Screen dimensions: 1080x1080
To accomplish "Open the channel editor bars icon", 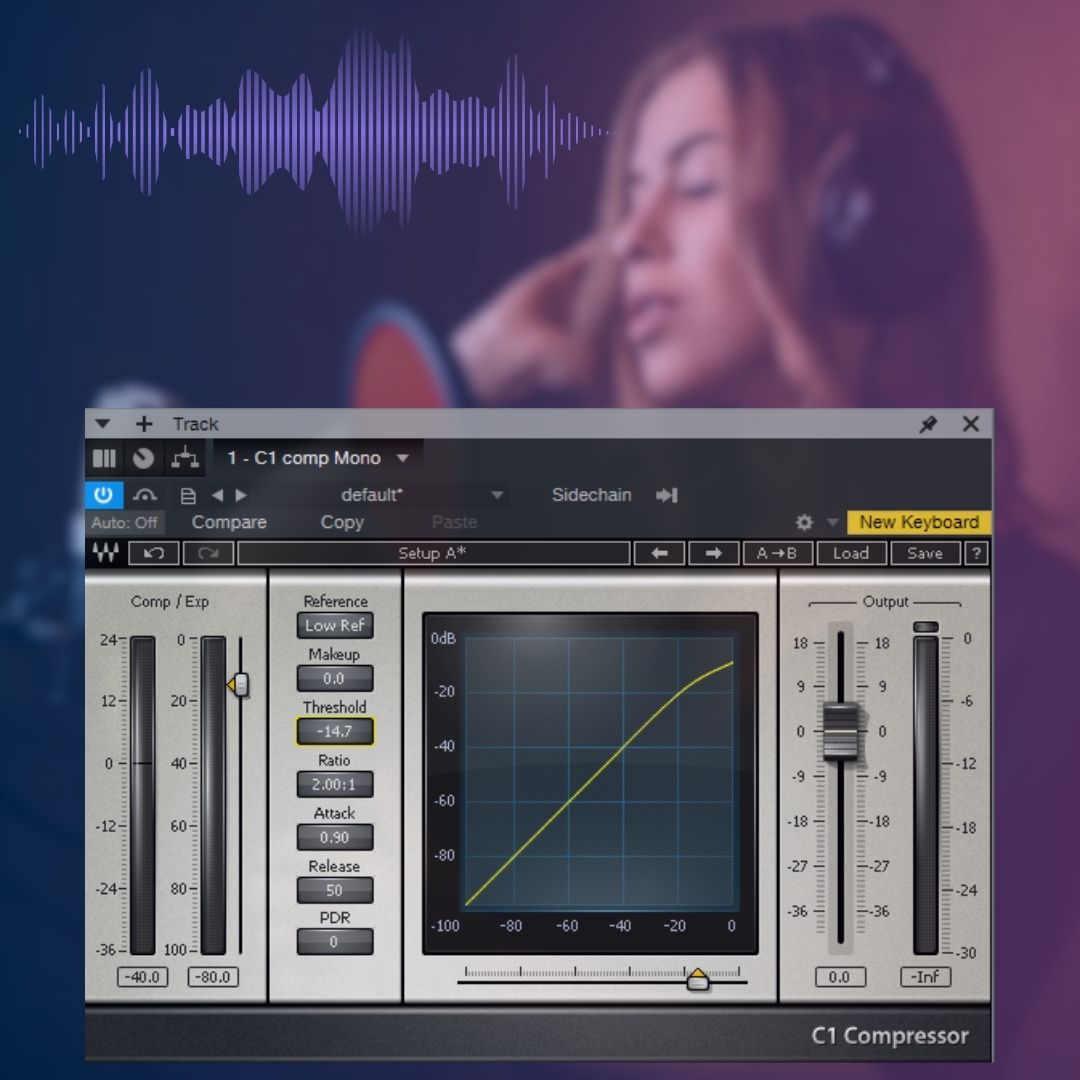I will pos(104,458).
